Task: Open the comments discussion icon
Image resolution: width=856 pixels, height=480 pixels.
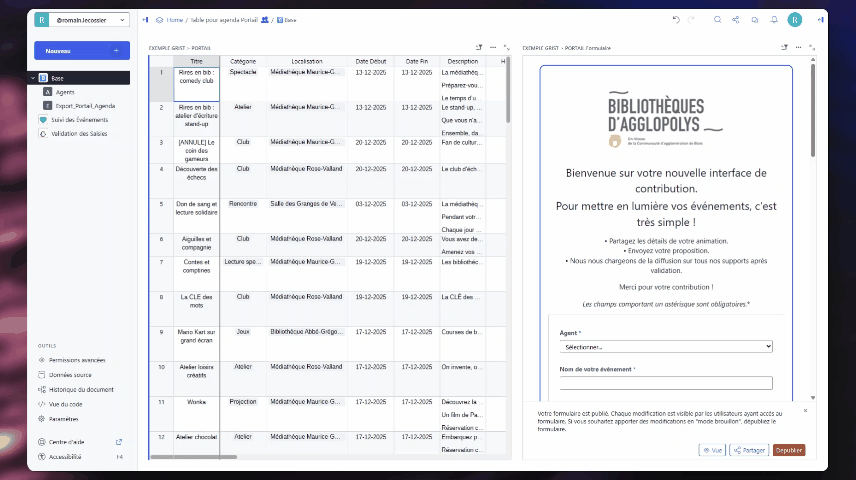Action: click(755, 19)
